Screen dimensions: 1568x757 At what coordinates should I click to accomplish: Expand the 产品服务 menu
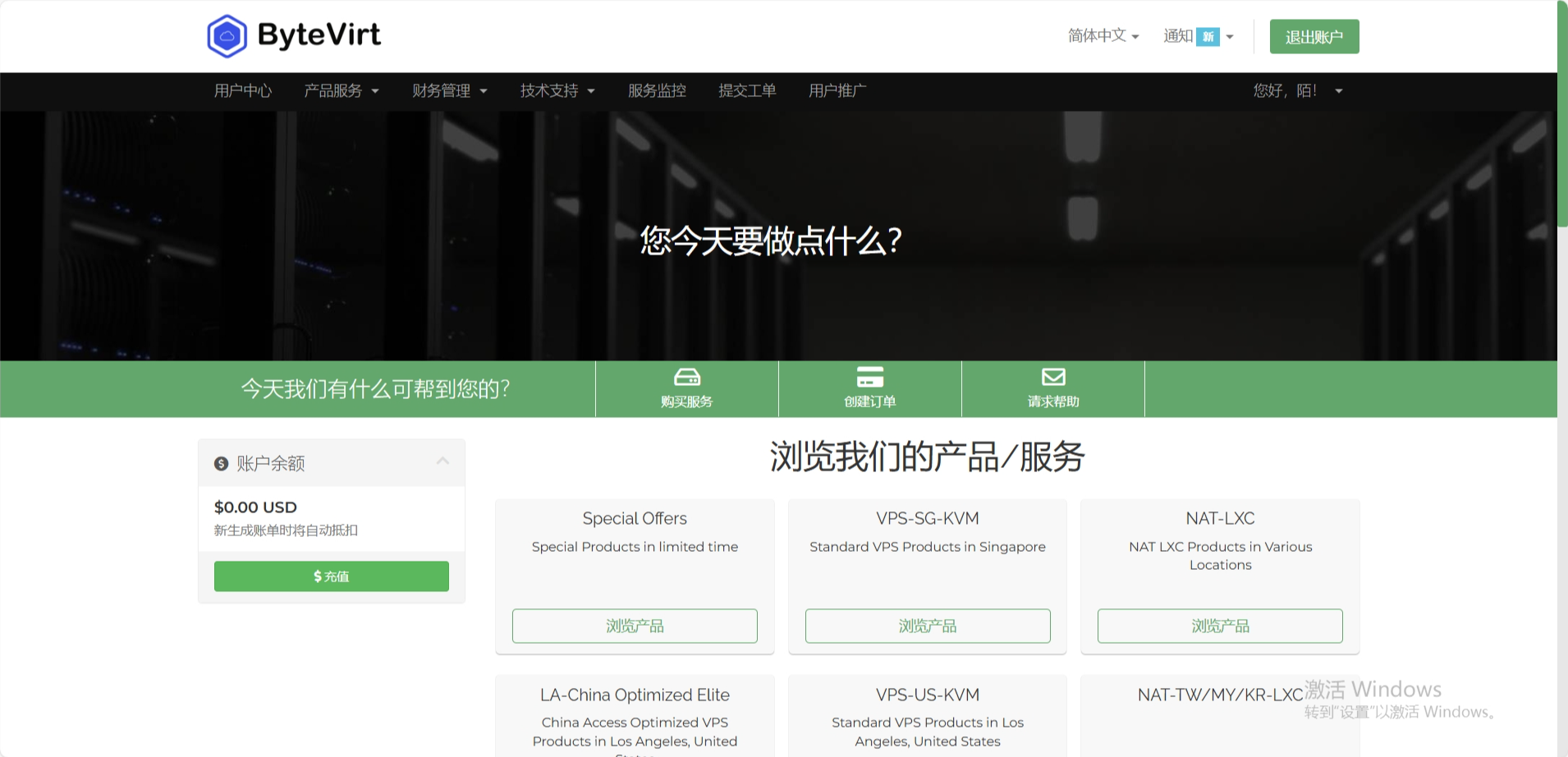(x=341, y=91)
